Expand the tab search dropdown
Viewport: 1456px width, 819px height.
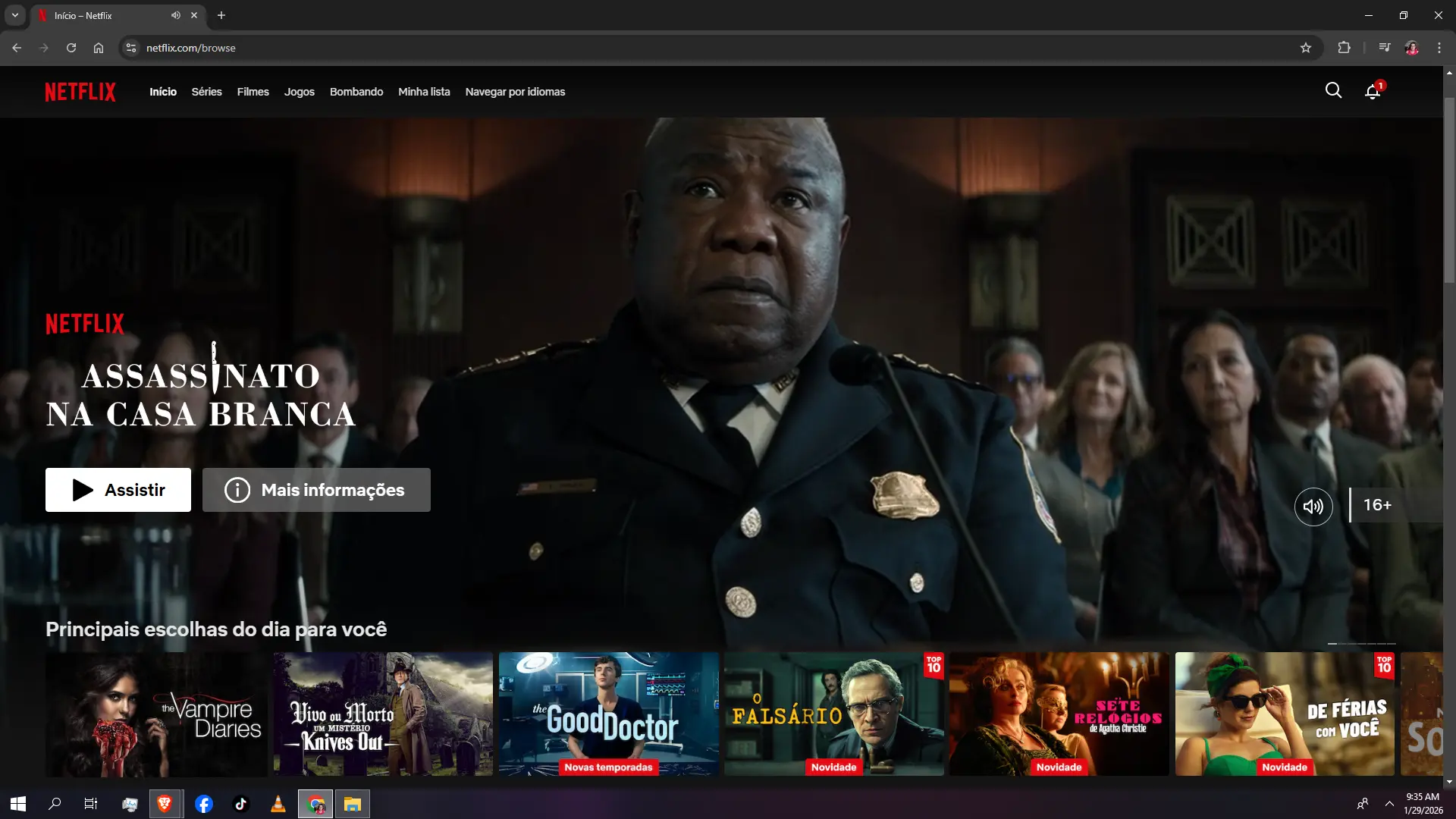(x=14, y=15)
